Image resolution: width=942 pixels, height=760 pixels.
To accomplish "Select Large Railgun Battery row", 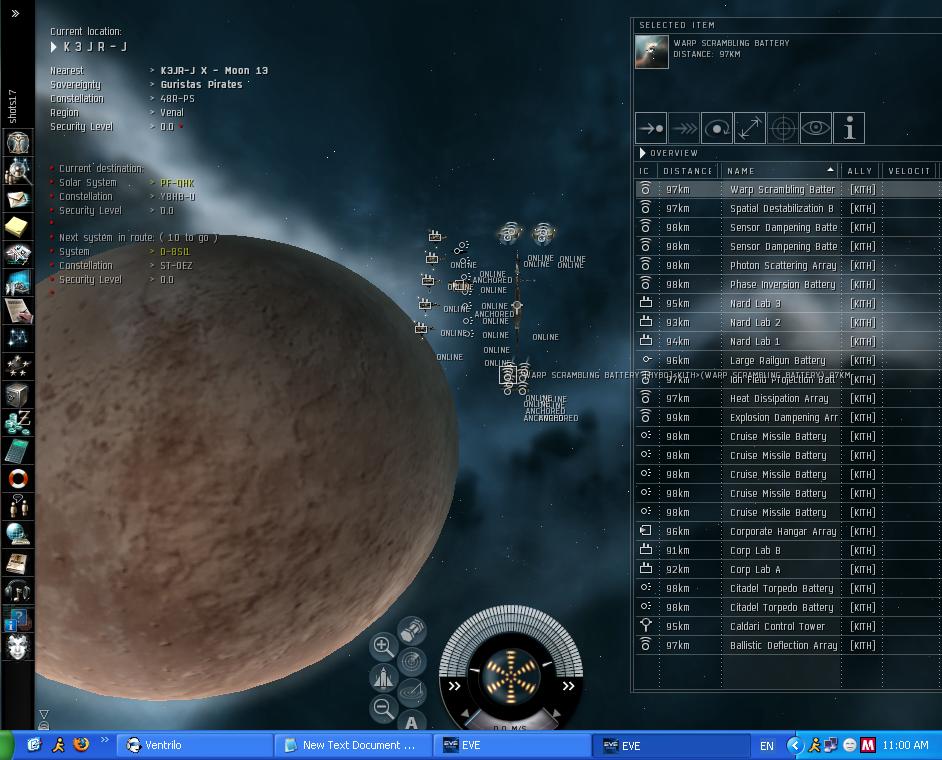I will tap(788, 360).
